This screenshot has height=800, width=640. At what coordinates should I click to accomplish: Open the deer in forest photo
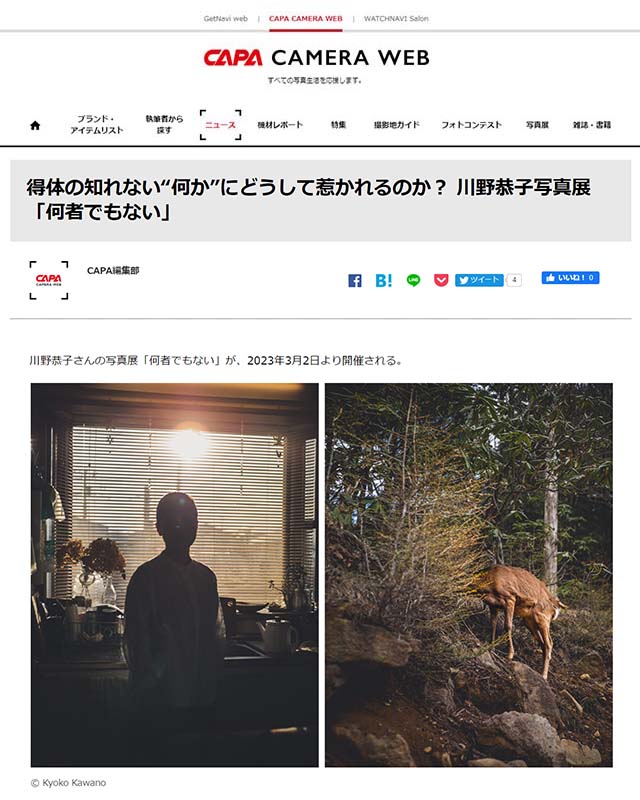click(469, 575)
